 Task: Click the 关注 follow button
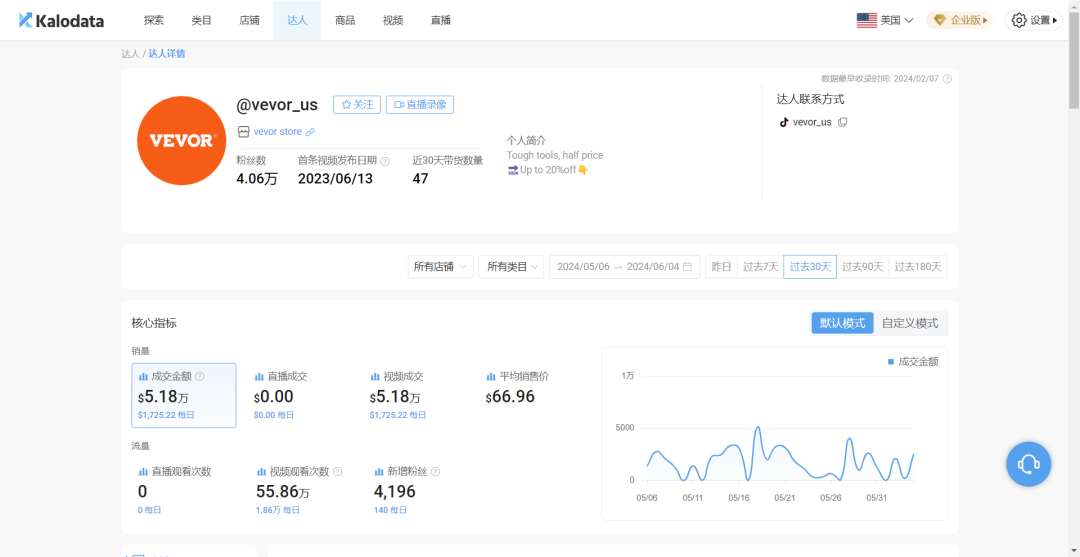pyautogui.click(x=356, y=105)
